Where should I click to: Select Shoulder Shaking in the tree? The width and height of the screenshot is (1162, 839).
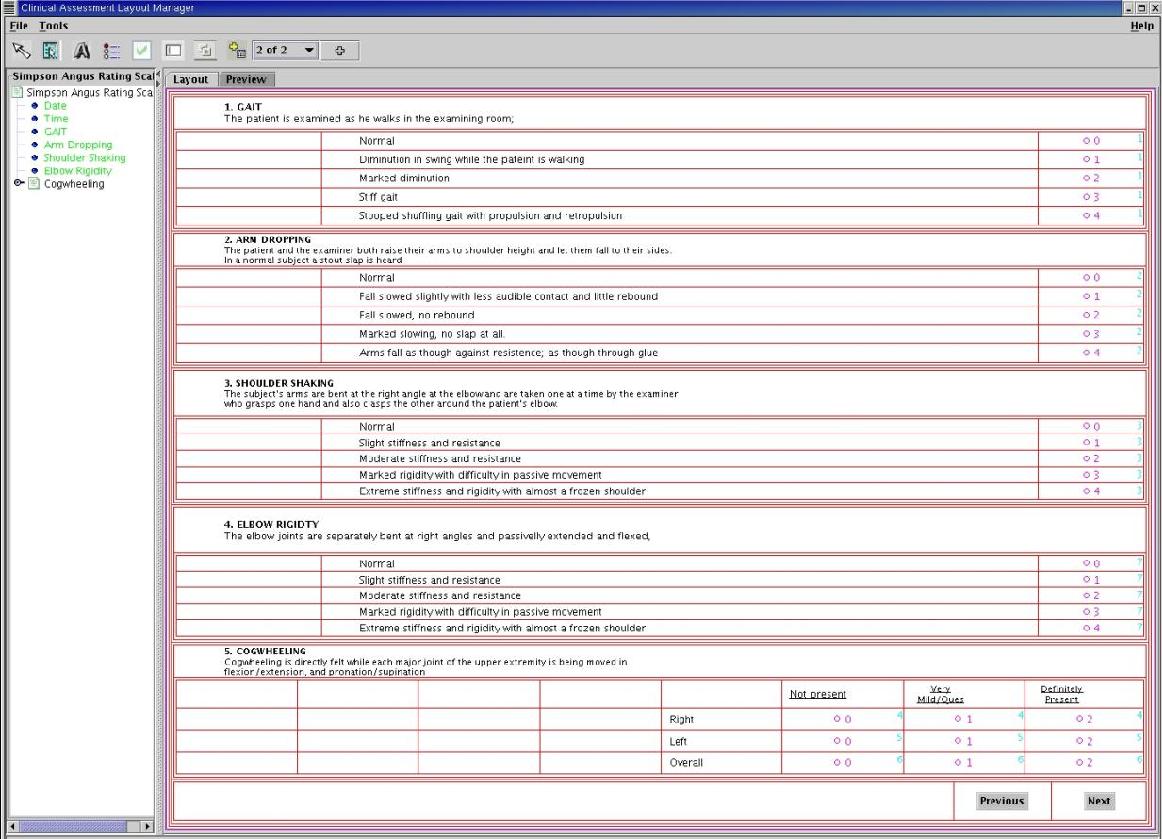[x=84, y=158]
